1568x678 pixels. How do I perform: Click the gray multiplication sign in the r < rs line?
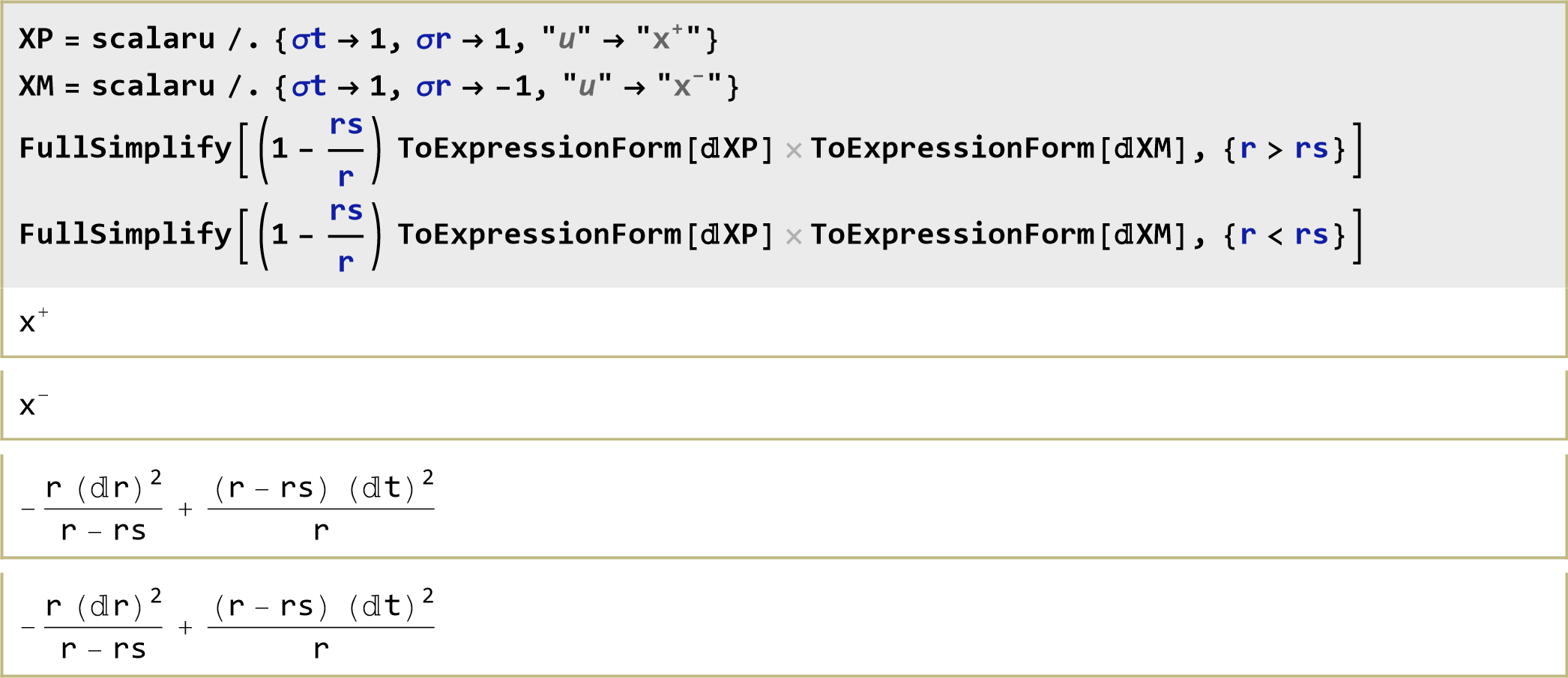(794, 237)
